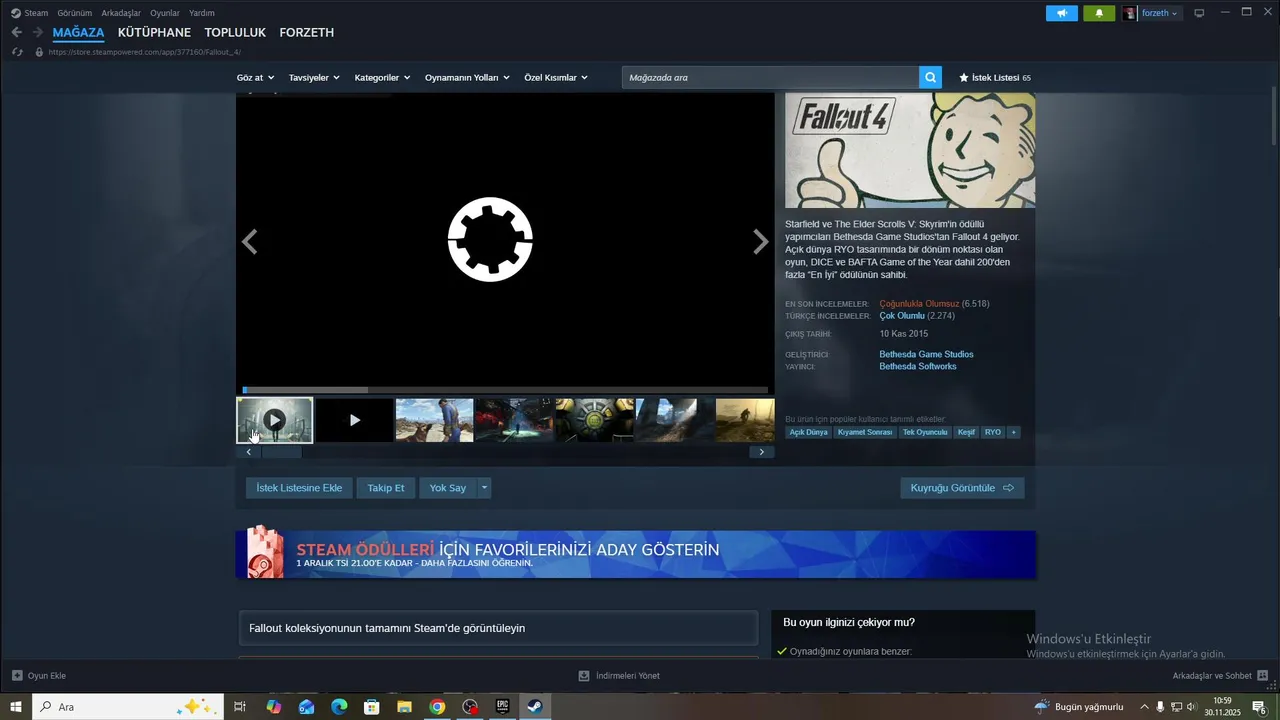1280x720 pixels.
Task: Click the blue announcements megaphone icon
Action: (1062, 13)
